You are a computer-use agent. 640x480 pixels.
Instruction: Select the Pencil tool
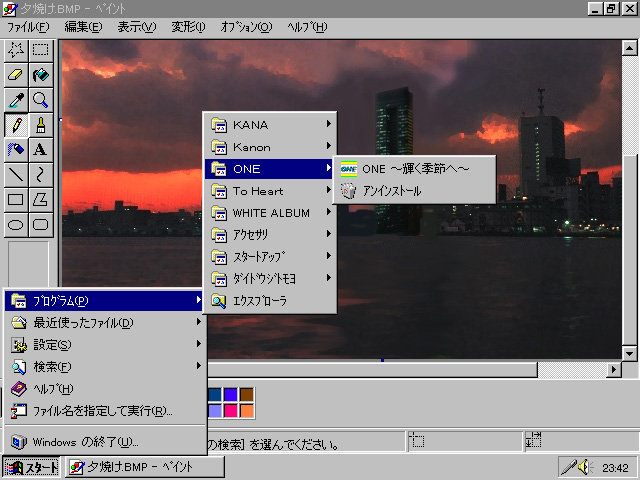coord(16,125)
